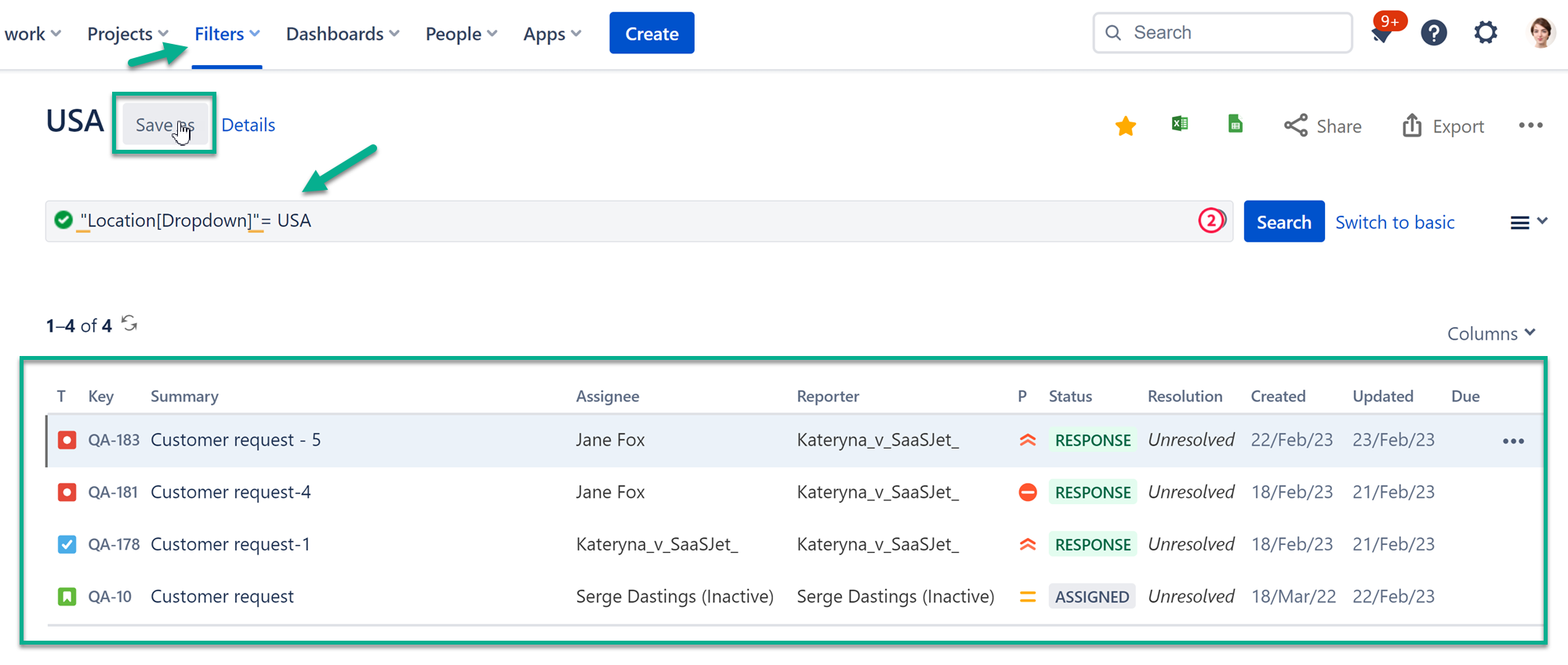Open the People menu
Screen dimensions: 1568x665
[x=460, y=34]
